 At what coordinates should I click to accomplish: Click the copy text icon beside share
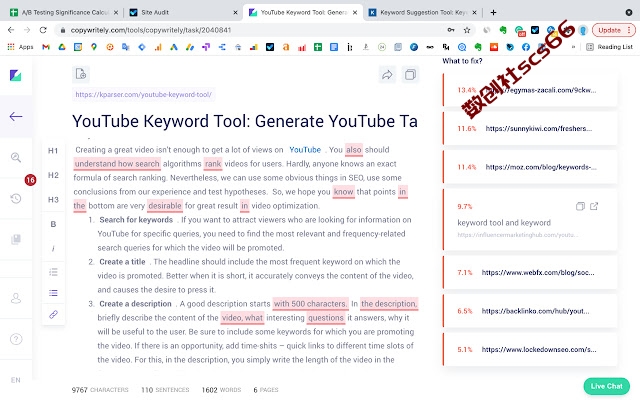(x=410, y=75)
